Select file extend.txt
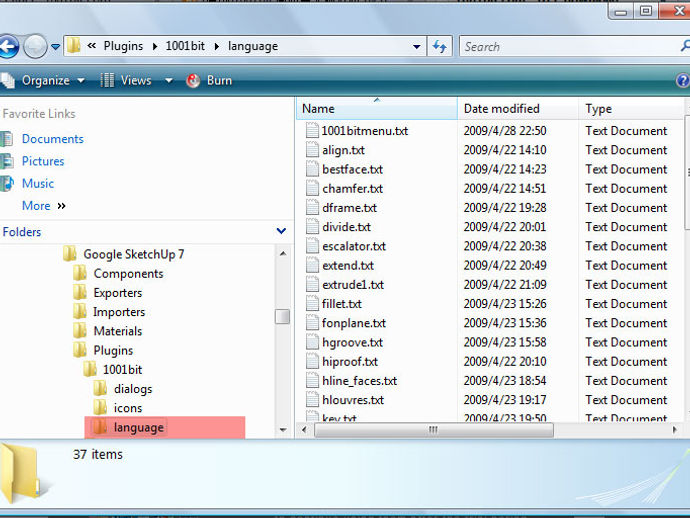 [348, 266]
